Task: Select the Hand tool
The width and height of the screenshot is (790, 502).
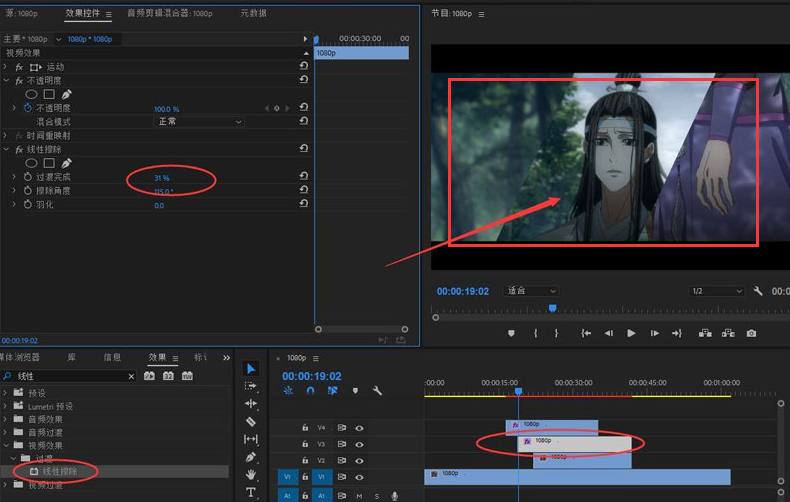Action: click(x=251, y=475)
